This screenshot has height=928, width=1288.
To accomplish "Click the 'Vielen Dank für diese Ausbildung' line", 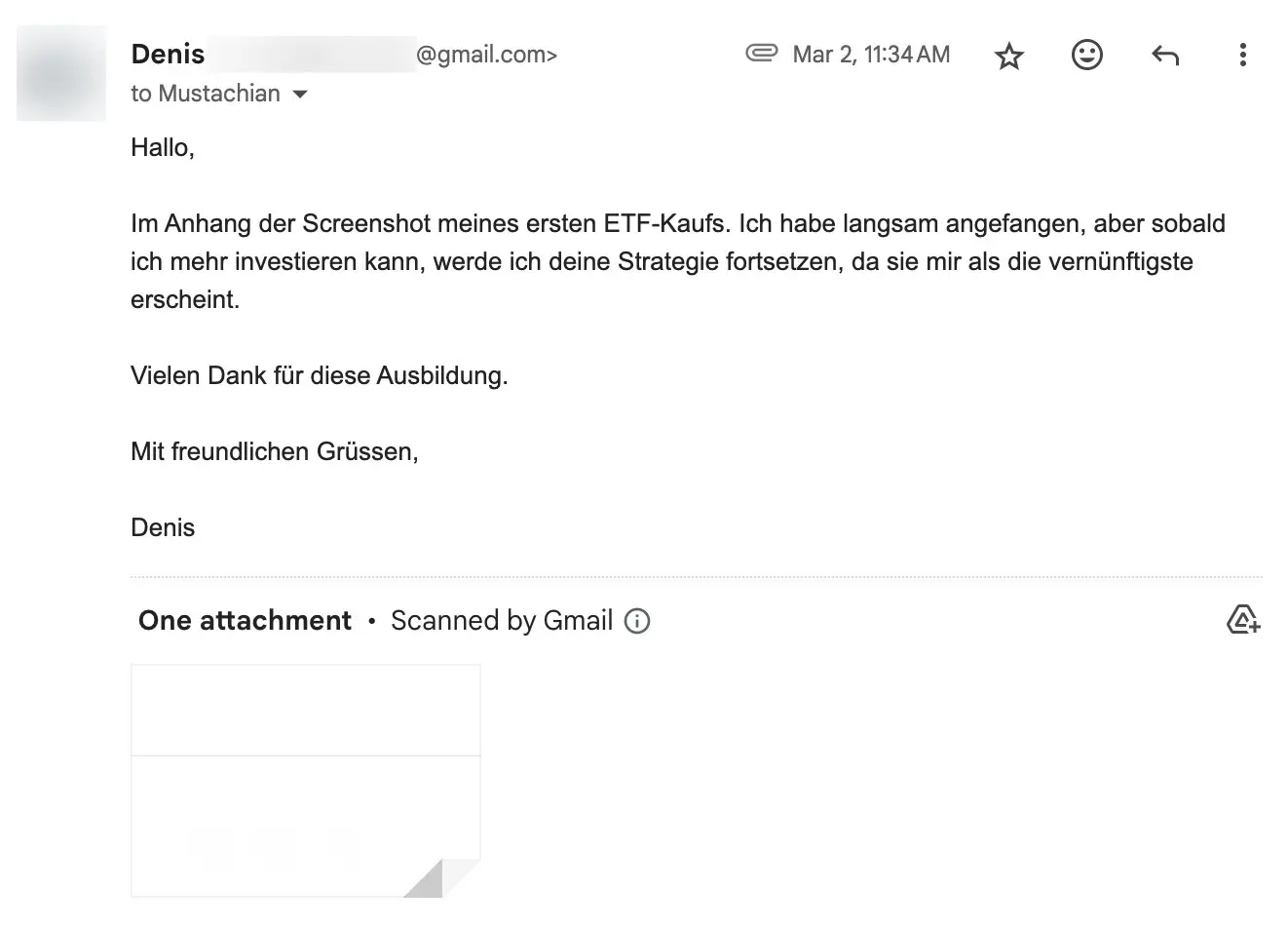I will click(x=320, y=376).
